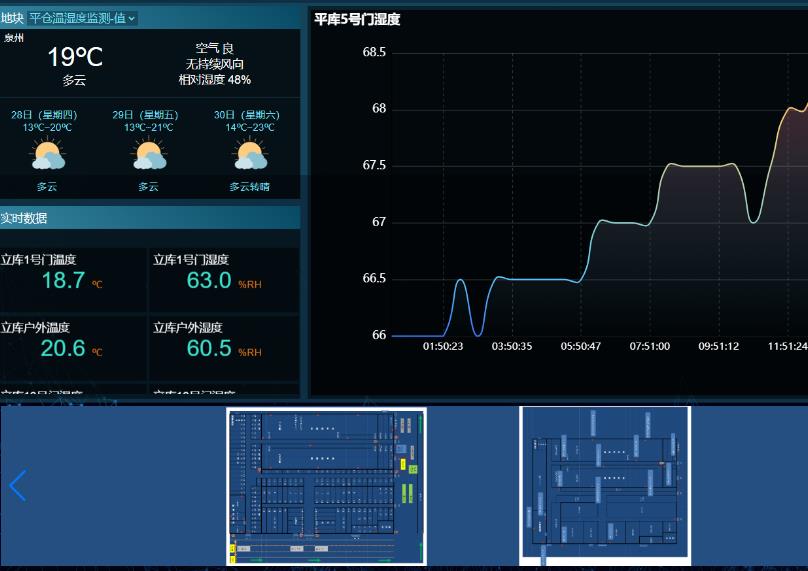This screenshot has width=808, height=571.
Task: Click the 相对湿度 48% text
Action: point(214,80)
